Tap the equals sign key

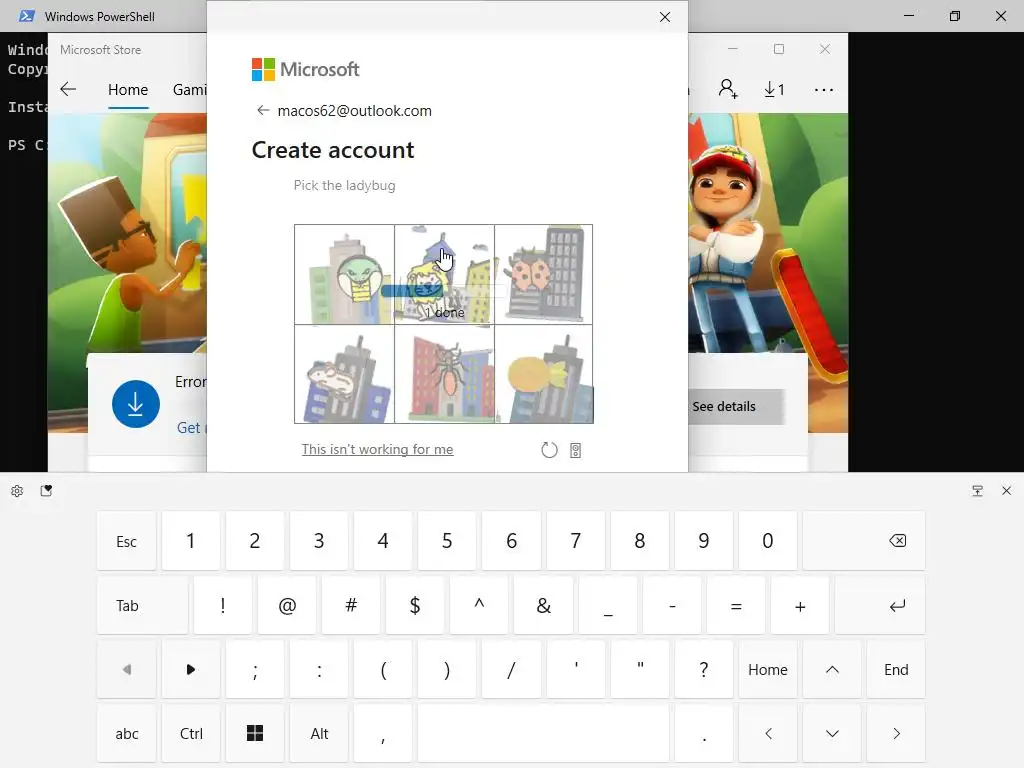[736, 605]
